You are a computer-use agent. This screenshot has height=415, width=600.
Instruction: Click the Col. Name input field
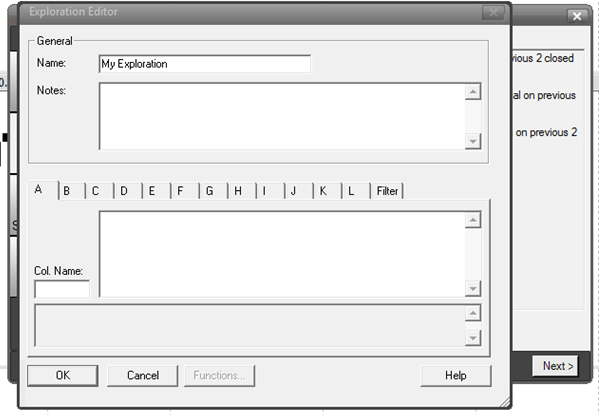click(62, 289)
